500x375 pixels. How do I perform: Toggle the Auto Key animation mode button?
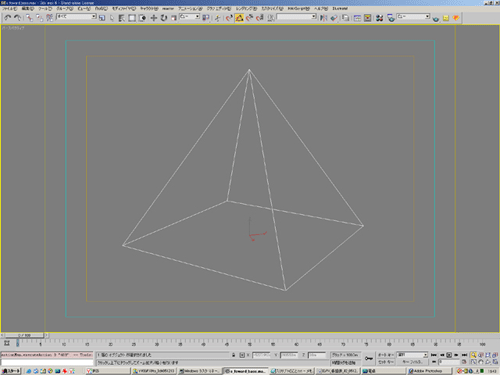(x=386, y=355)
